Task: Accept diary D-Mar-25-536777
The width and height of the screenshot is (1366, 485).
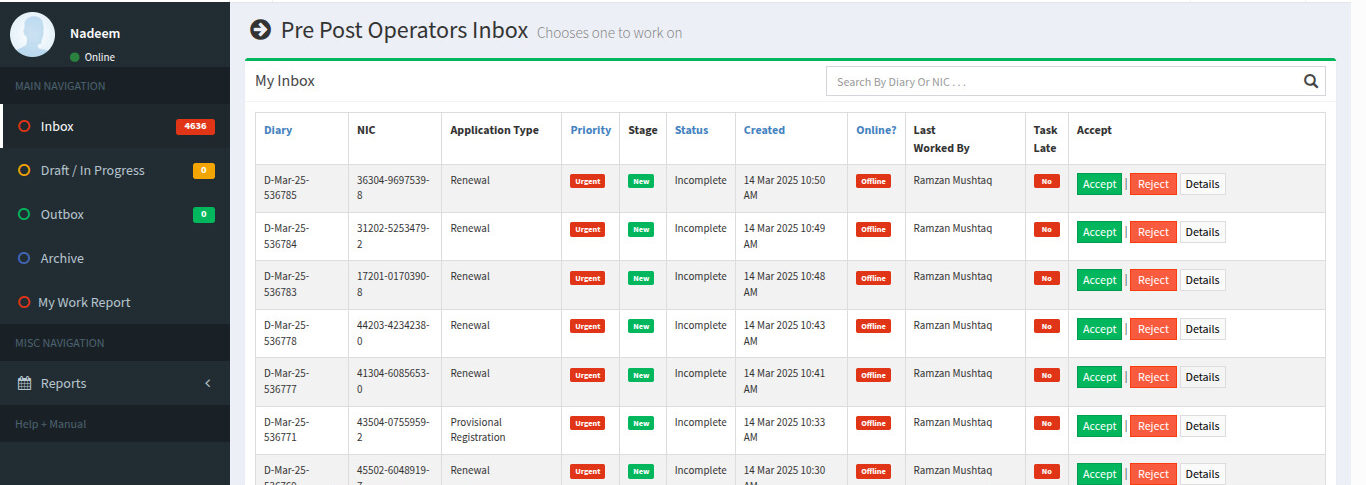Action: click(x=1099, y=377)
